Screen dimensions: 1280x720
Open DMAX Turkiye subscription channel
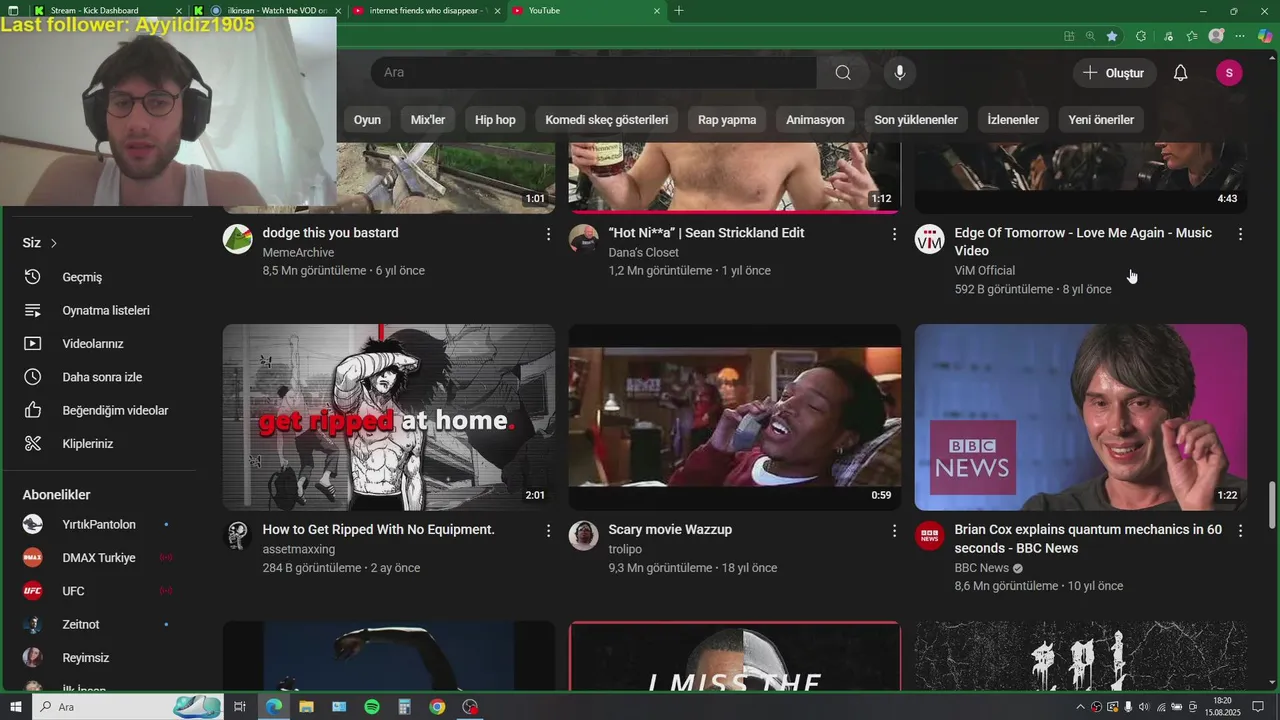(x=98, y=558)
